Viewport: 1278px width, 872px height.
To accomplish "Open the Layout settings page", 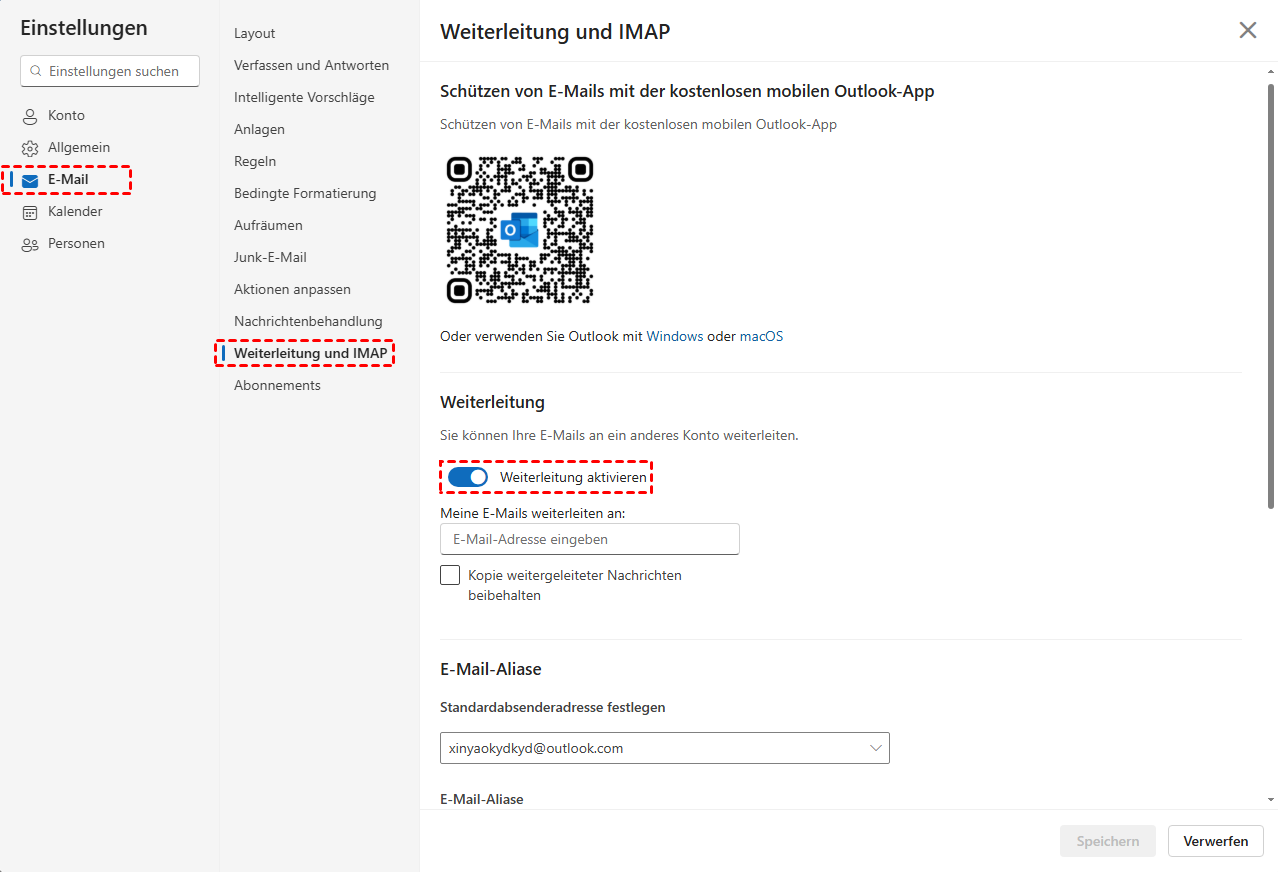I will pyautogui.click(x=255, y=33).
